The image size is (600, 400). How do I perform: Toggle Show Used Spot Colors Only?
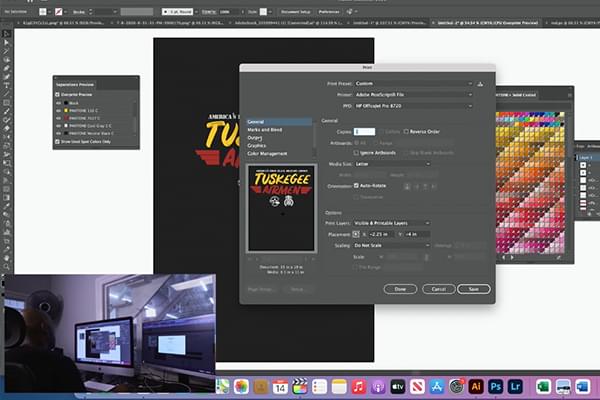(58, 142)
